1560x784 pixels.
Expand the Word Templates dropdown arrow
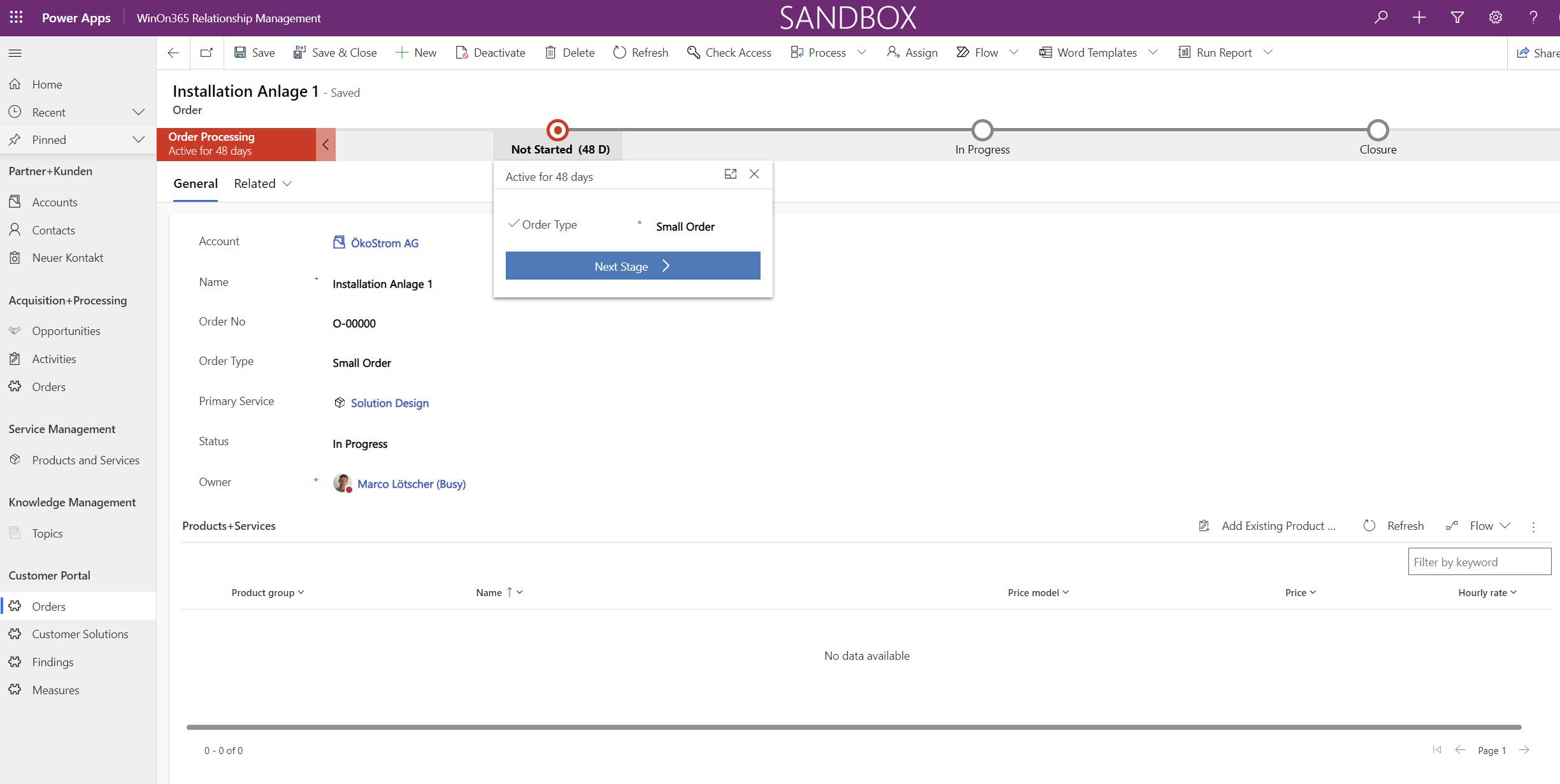point(1153,53)
